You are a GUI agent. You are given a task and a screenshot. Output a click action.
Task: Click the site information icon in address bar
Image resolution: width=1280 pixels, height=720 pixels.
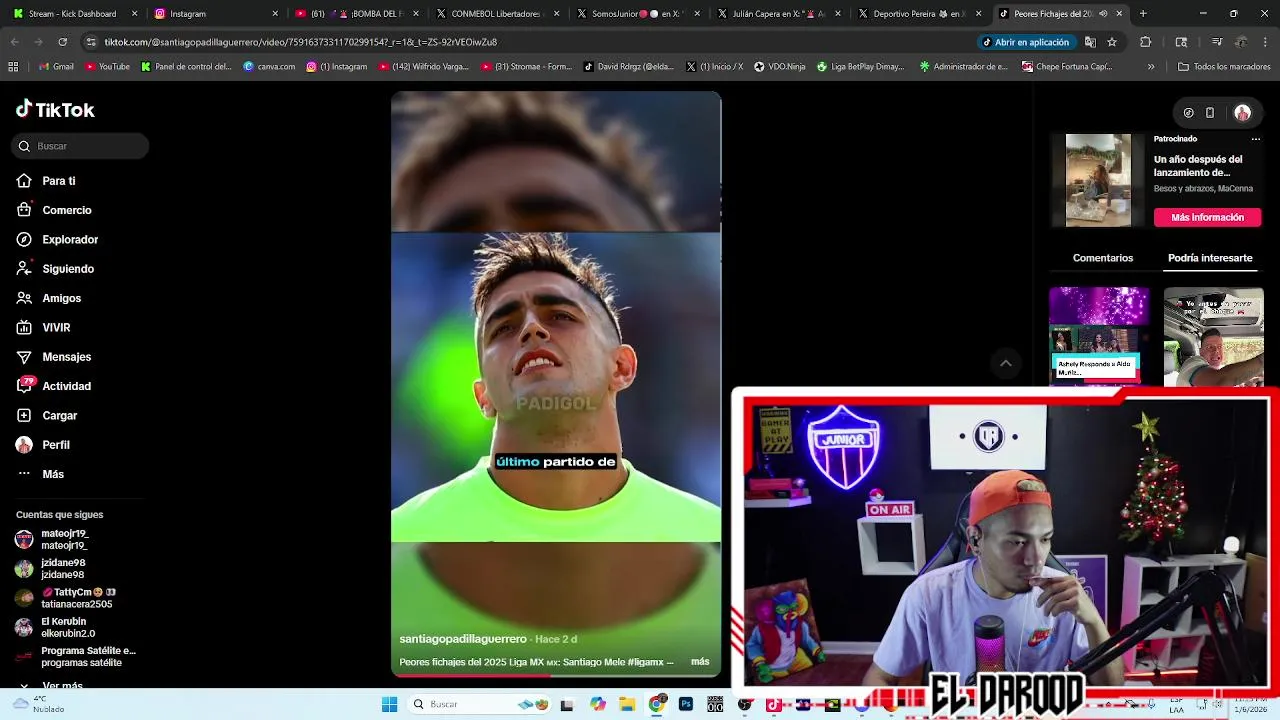[x=91, y=42]
